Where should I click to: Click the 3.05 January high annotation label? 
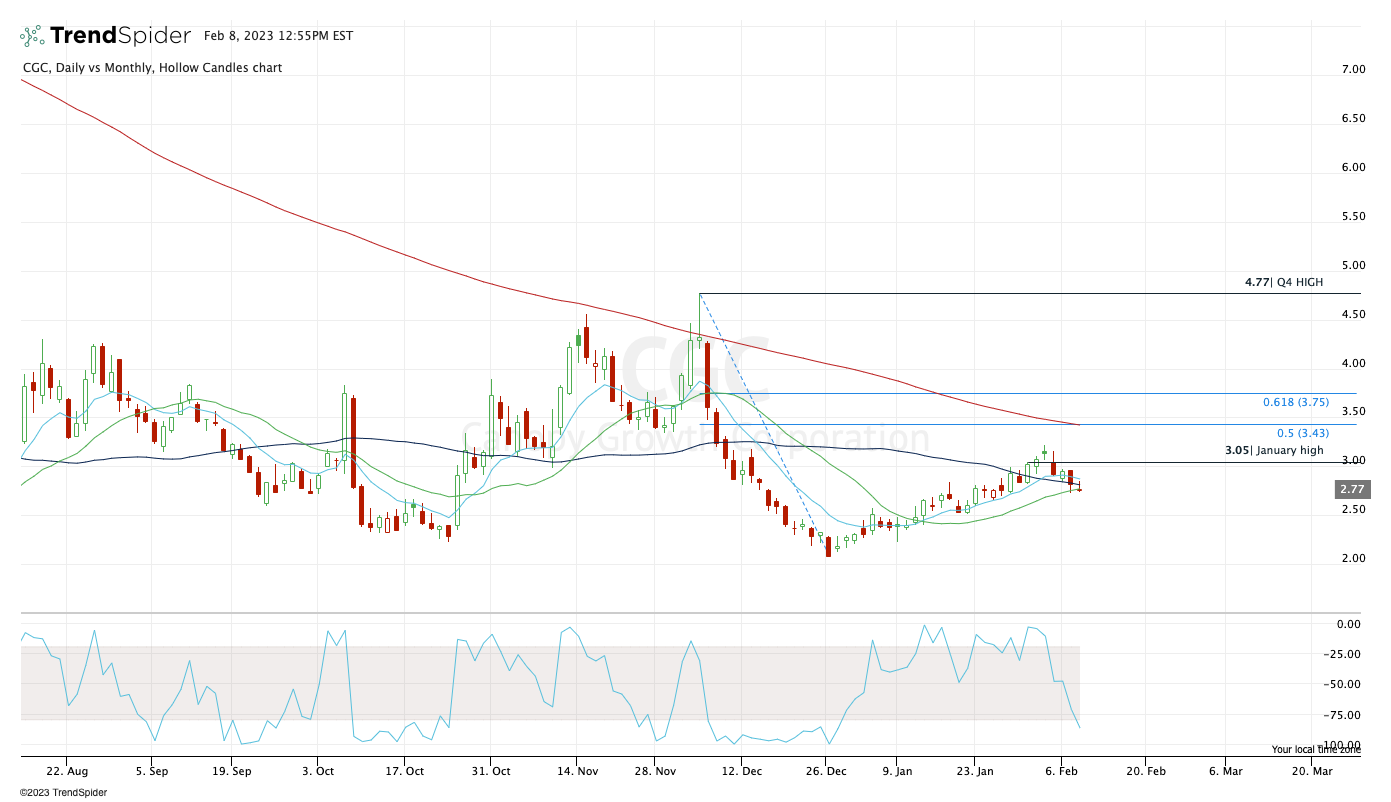pyautogui.click(x=1273, y=451)
